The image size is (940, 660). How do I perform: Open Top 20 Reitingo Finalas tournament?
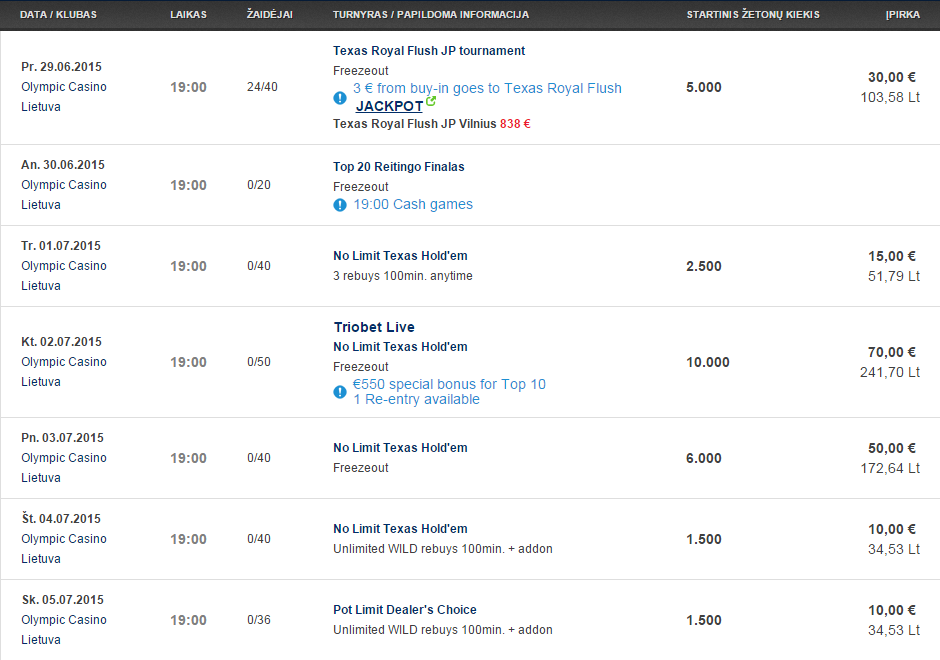point(399,167)
